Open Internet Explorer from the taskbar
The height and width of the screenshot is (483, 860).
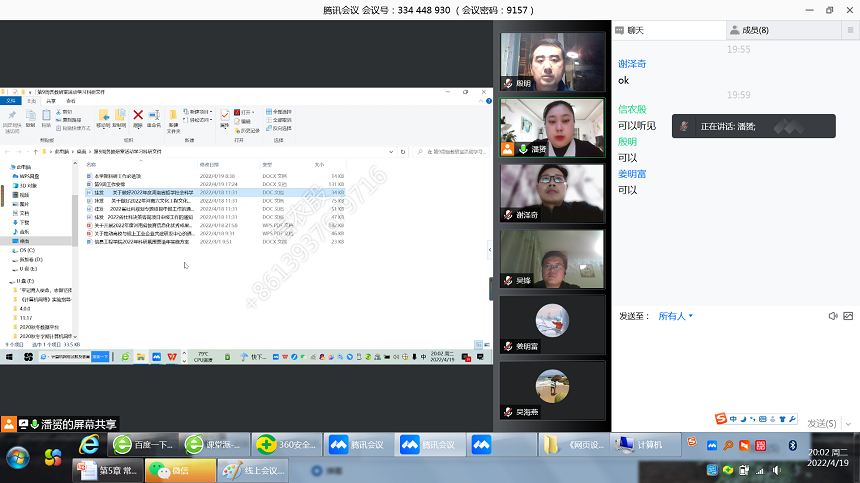tap(89, 444)
